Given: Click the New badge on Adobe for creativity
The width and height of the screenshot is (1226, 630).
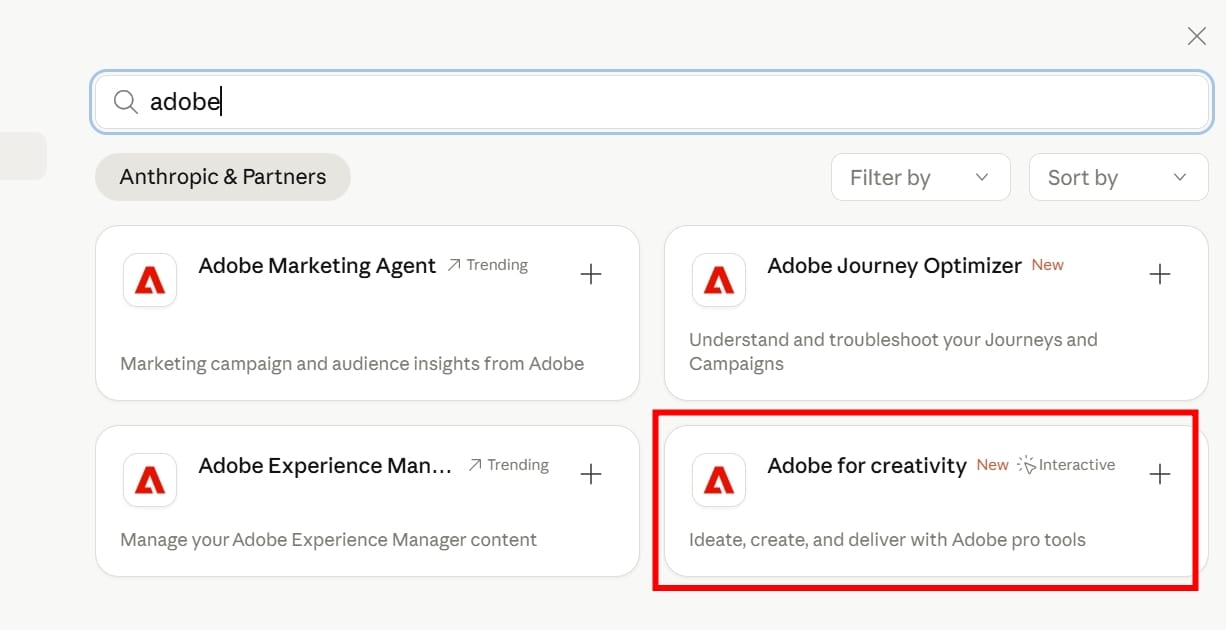Looking at the screenshot, I should click(x=992, y=465).
